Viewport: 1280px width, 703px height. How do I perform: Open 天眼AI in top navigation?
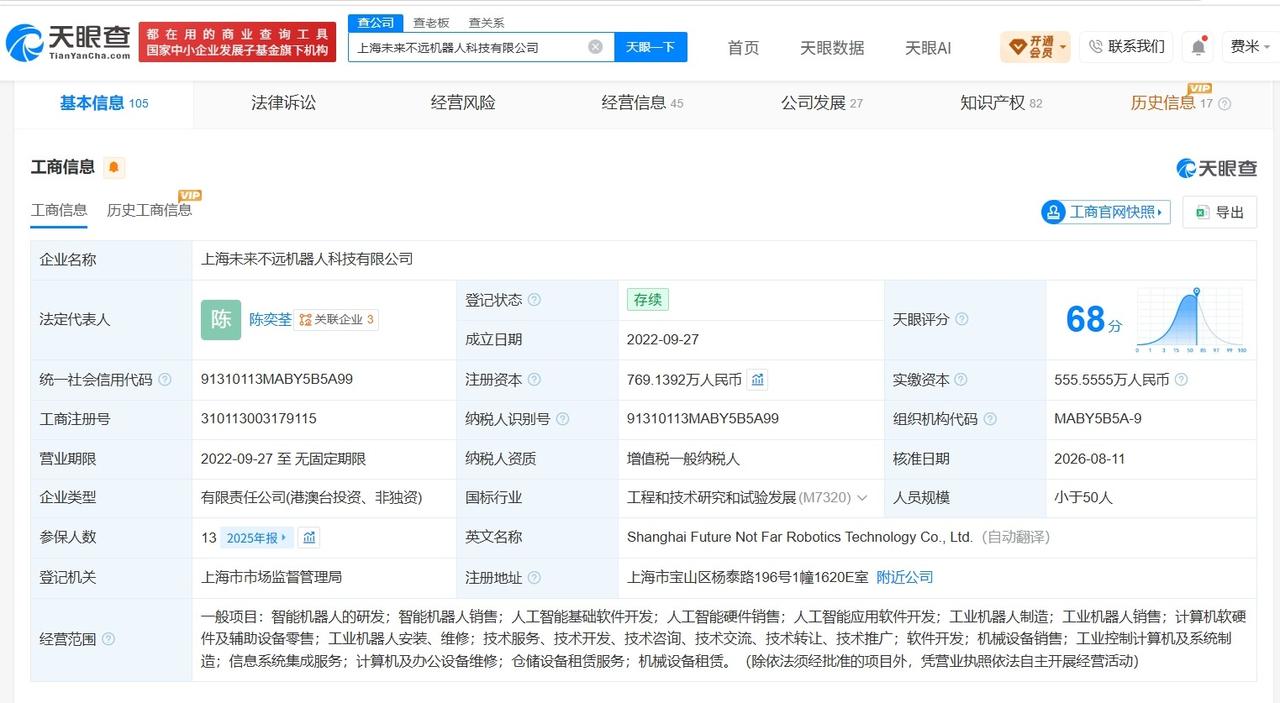point(928,47)
